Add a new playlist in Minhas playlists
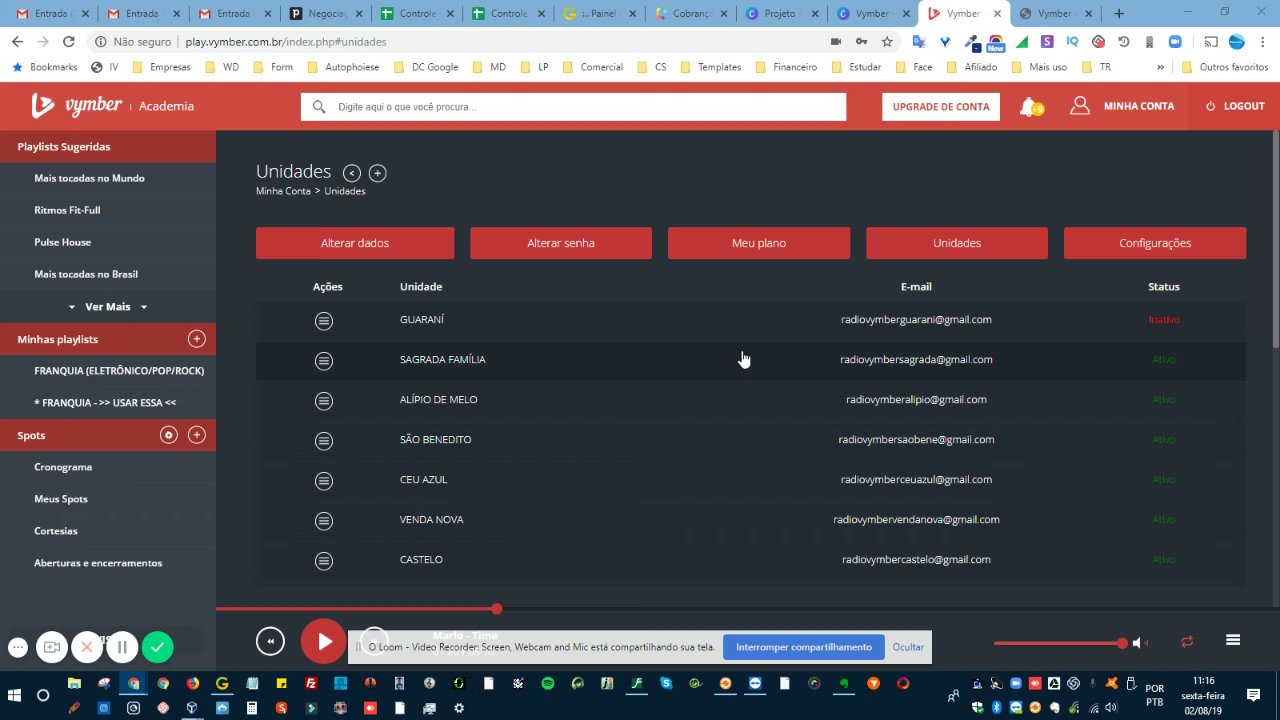Image resolution: width=1280 pixels, height=720 pixels. (x=197, y=339)
